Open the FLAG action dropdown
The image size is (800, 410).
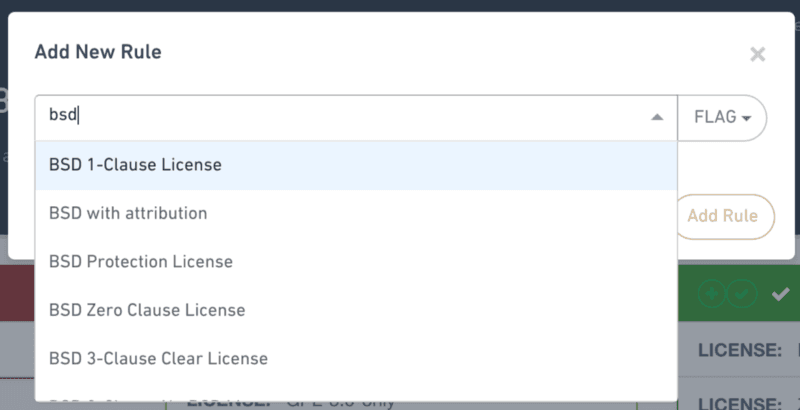click(x=721, y=117)
